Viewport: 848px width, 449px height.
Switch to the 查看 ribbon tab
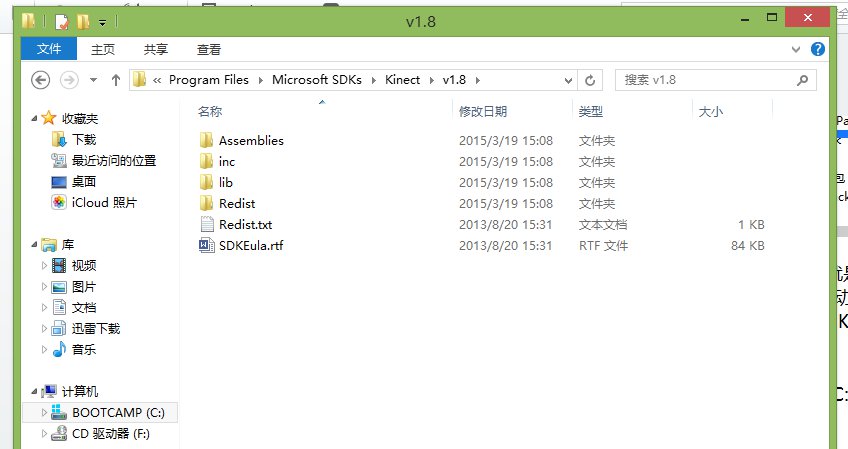pyautogui.click(x=209, y=50)
